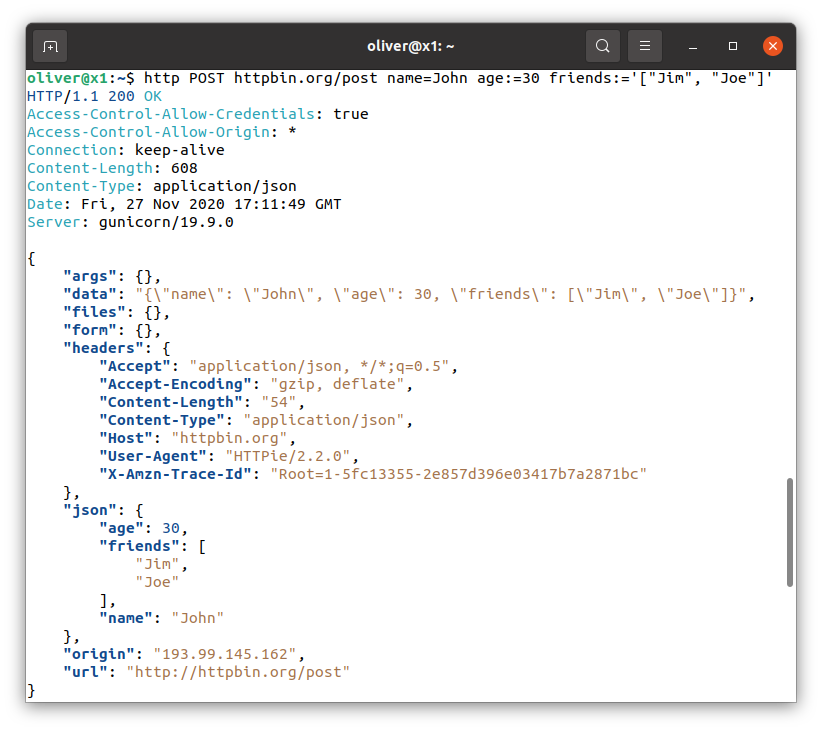Click the "args" JSON key
Viewport: 822px width, 731px height.
[x=90, y=276]
